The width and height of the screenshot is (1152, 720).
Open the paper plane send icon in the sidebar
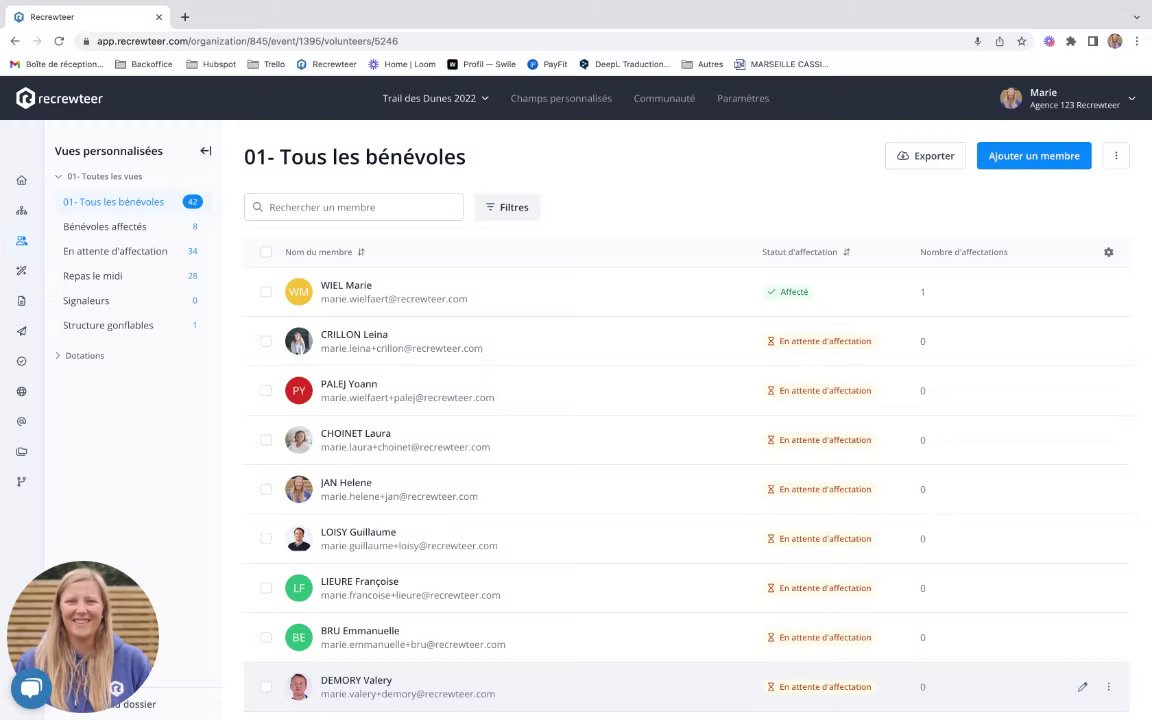click(x=21, y=331)
